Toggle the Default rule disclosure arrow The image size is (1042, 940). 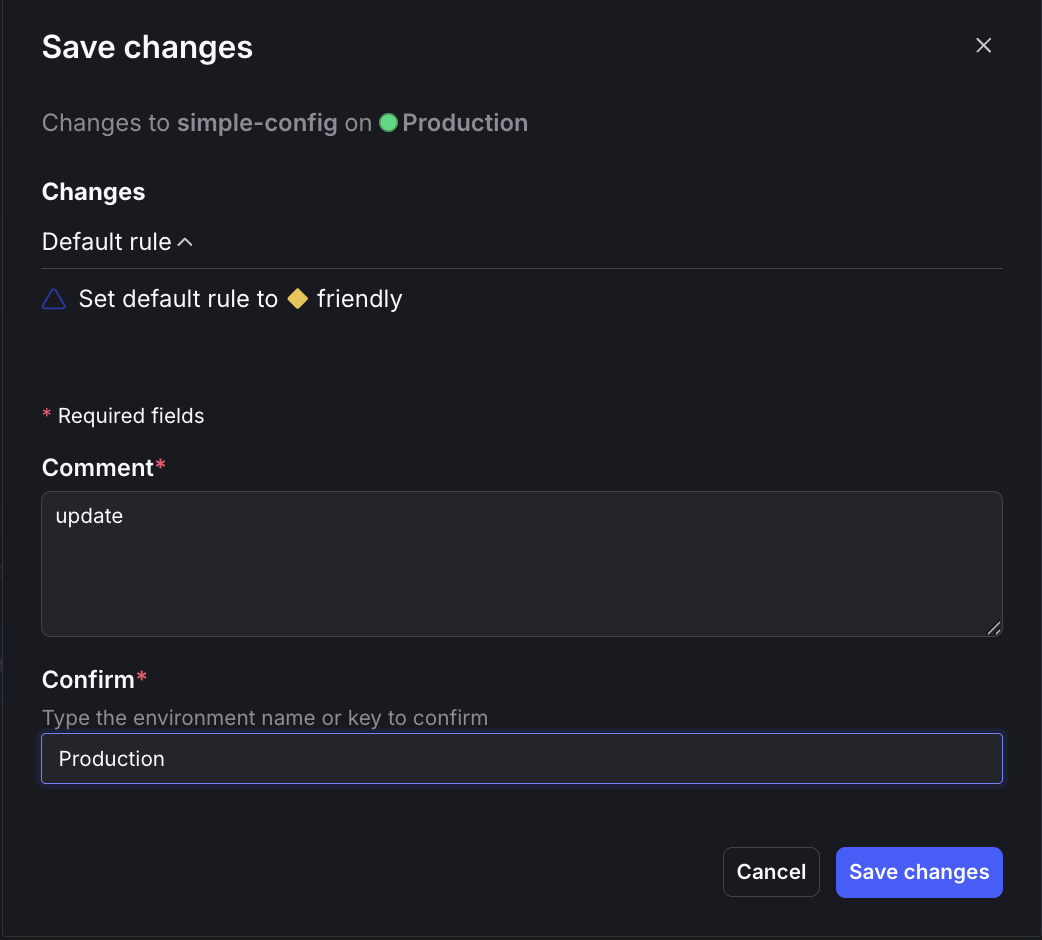(x=184, y=241)
